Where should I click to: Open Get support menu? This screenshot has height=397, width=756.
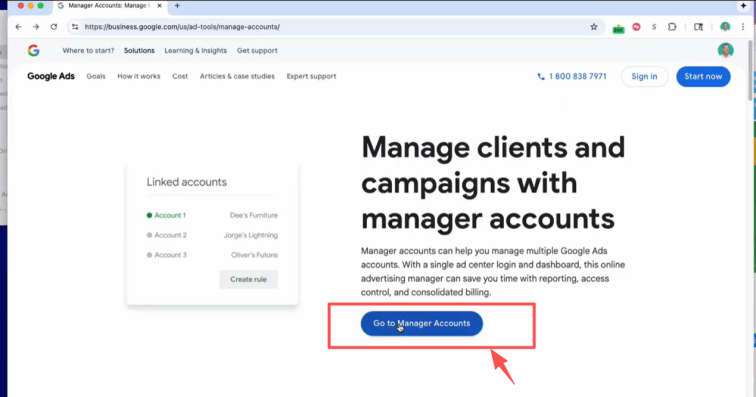pos(257,51)
